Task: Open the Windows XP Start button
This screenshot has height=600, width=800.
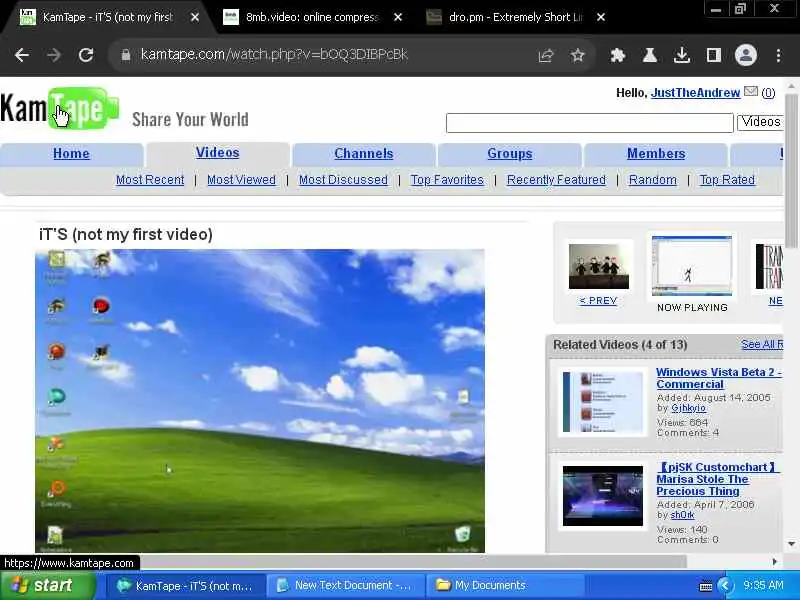Action: [x=47, y=585]
